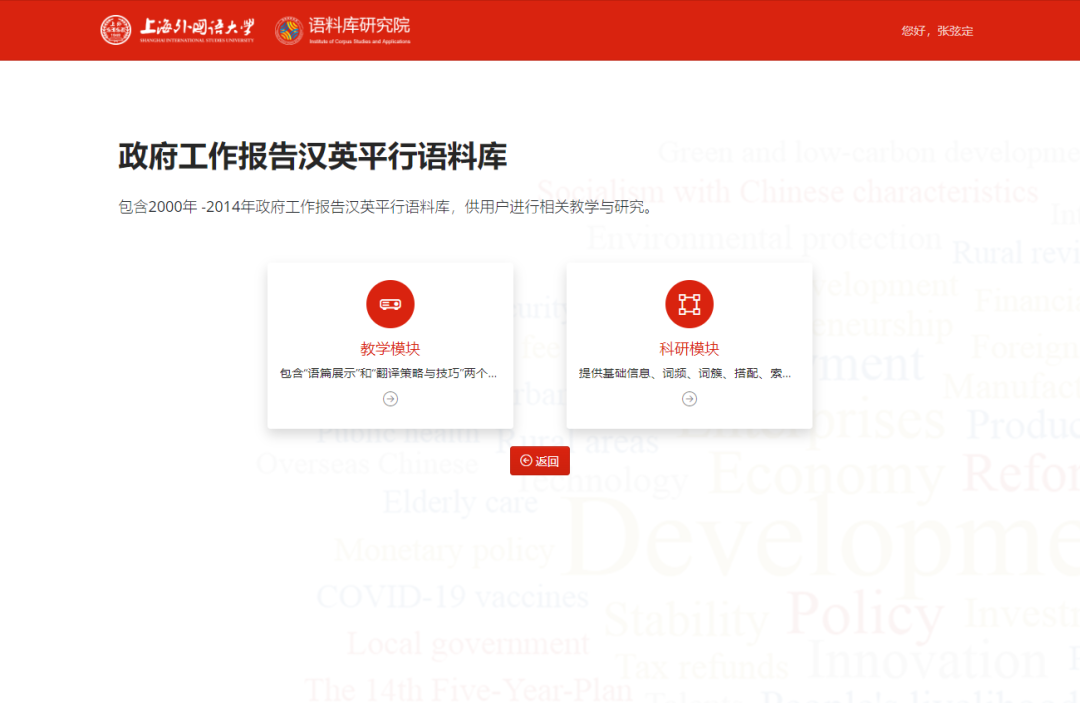Viewport: 1080px width, 703px height.
Task: Select the circled arrow under 科研模块
Action: [689, 398]
